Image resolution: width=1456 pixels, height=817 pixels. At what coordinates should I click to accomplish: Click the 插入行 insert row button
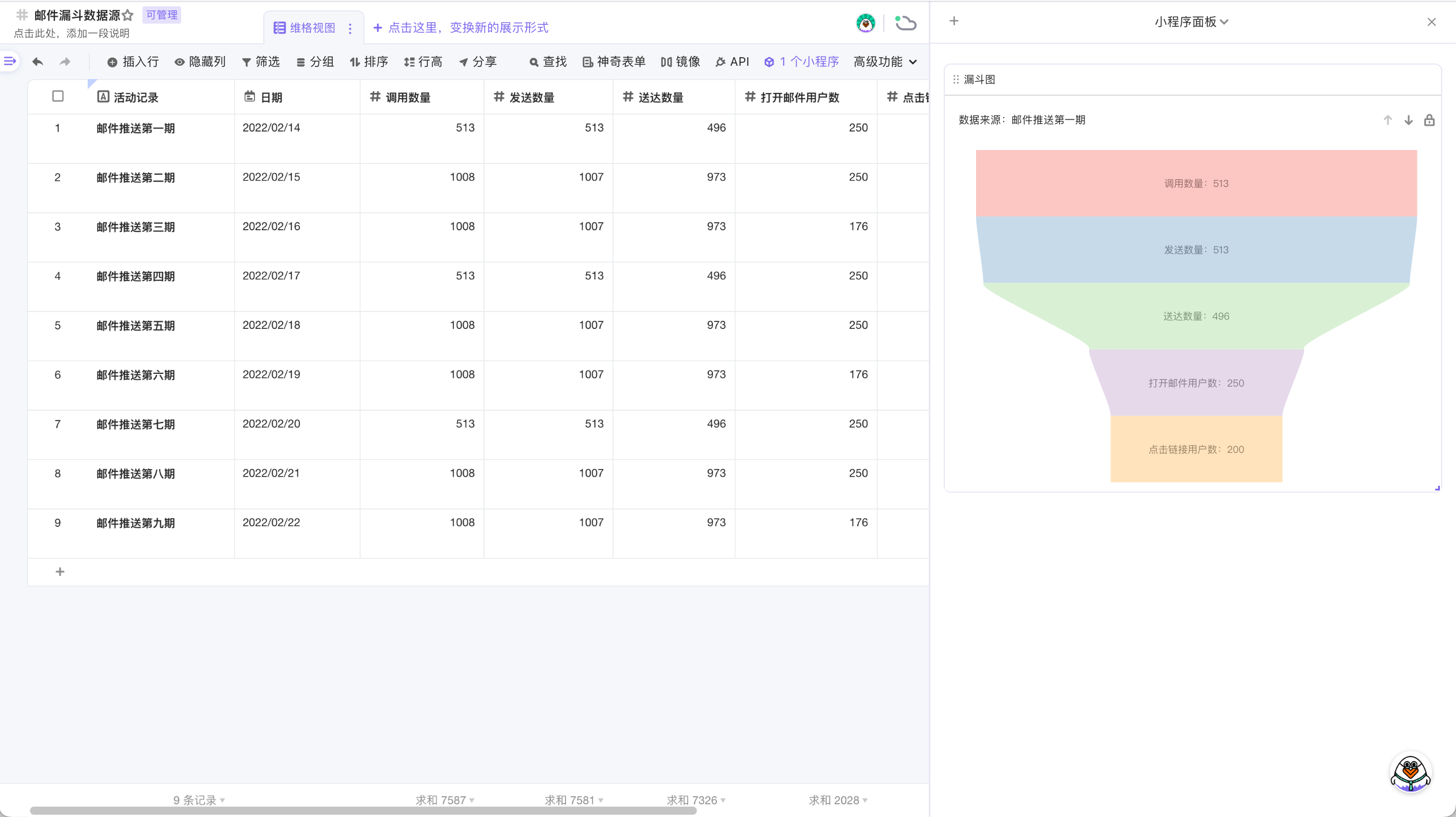133,62
